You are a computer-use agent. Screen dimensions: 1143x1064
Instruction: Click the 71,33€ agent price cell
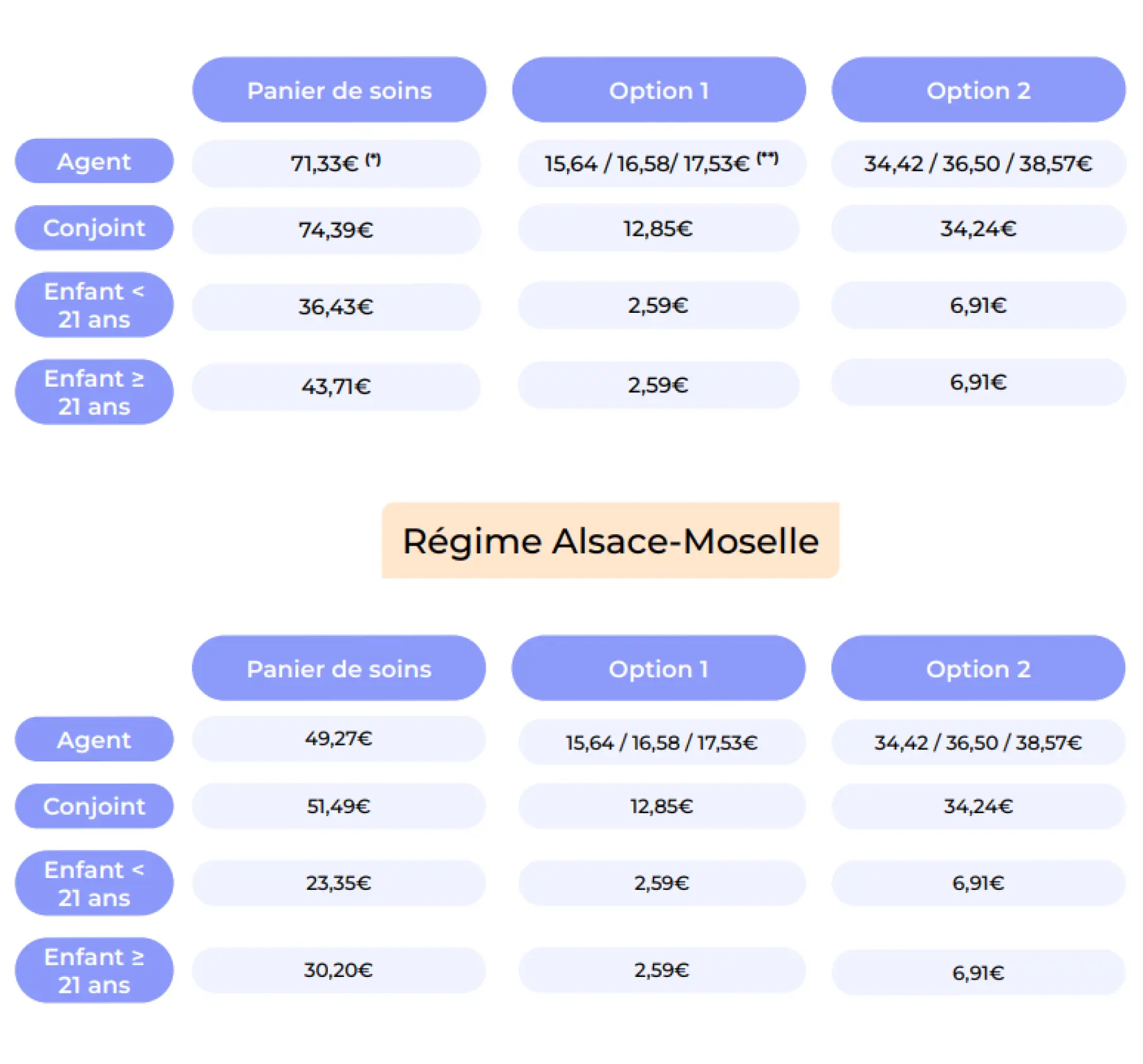pos(336,163)
